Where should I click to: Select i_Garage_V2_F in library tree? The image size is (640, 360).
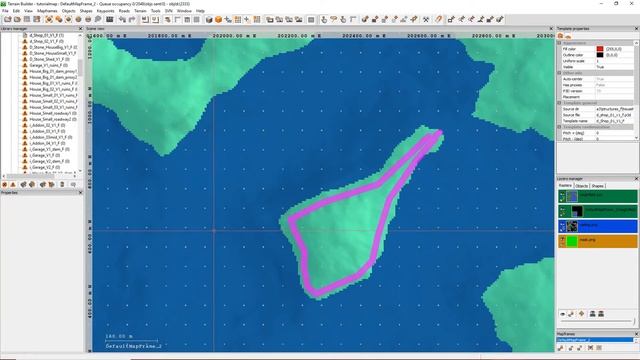[x=44, y=167]
